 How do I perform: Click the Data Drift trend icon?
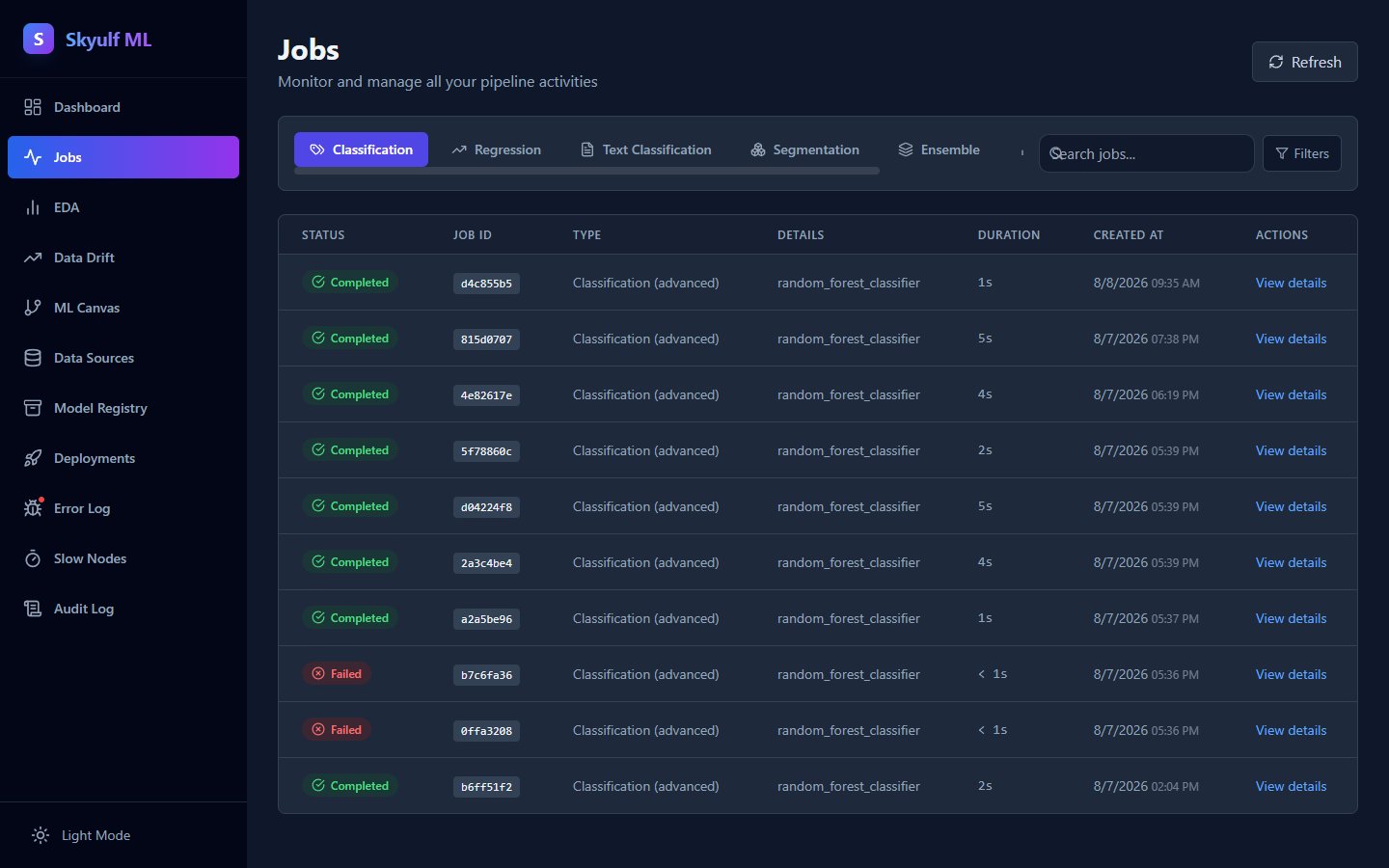[33, 258]
